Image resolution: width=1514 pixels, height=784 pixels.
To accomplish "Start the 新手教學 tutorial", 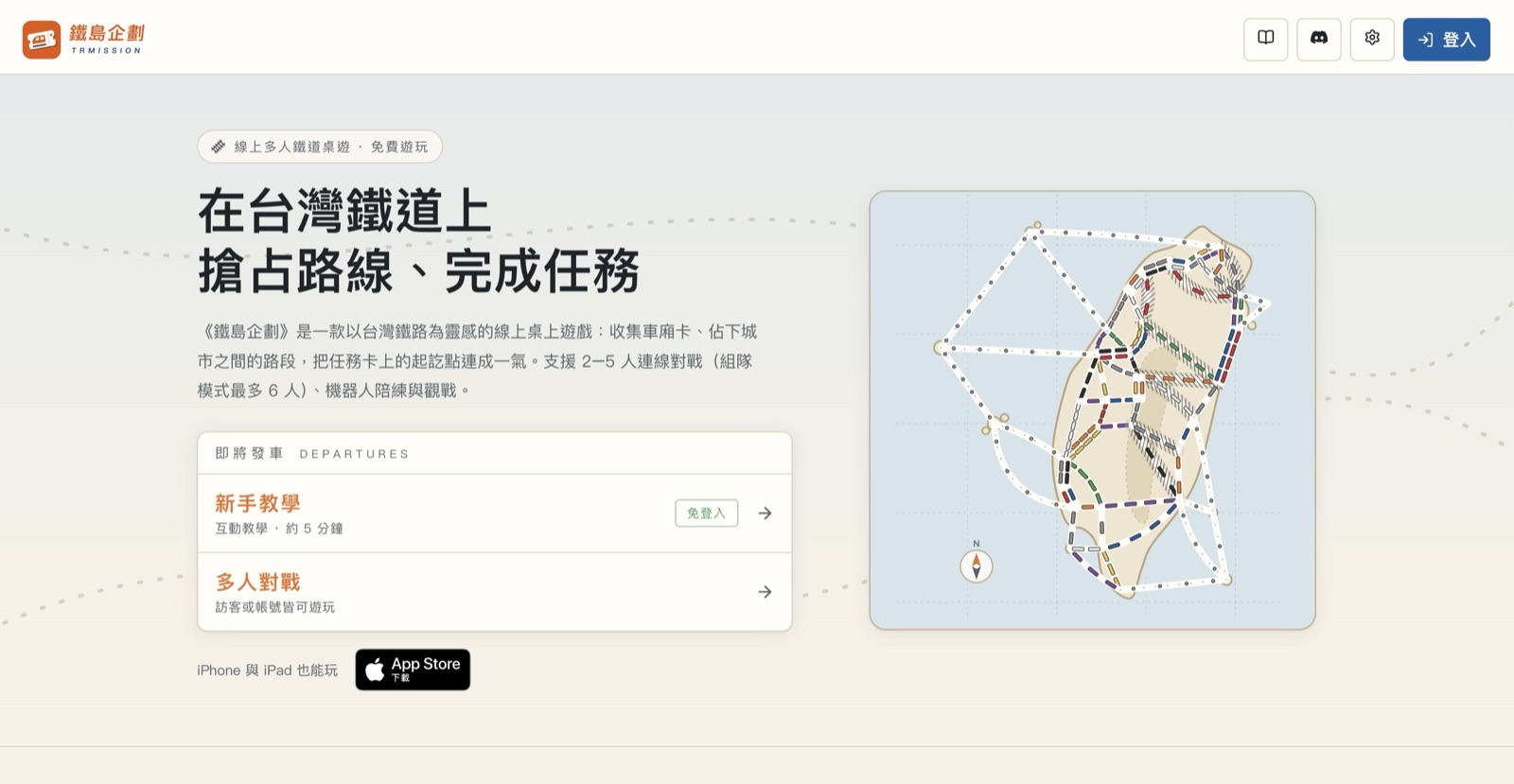I will click(x=494, y=514).
